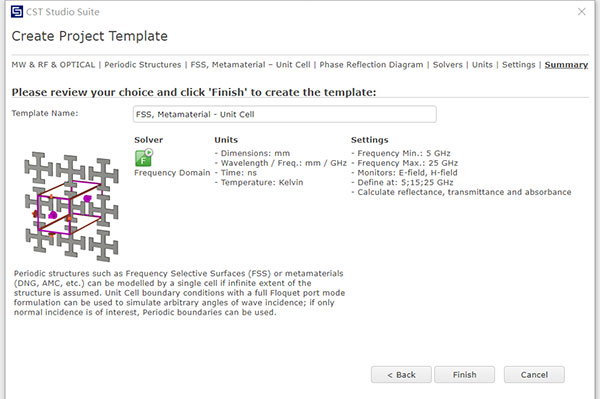Screen dimensions: 600x399
Task: Close the Create Project Template dialog
Action: click(x=581, y=12)
